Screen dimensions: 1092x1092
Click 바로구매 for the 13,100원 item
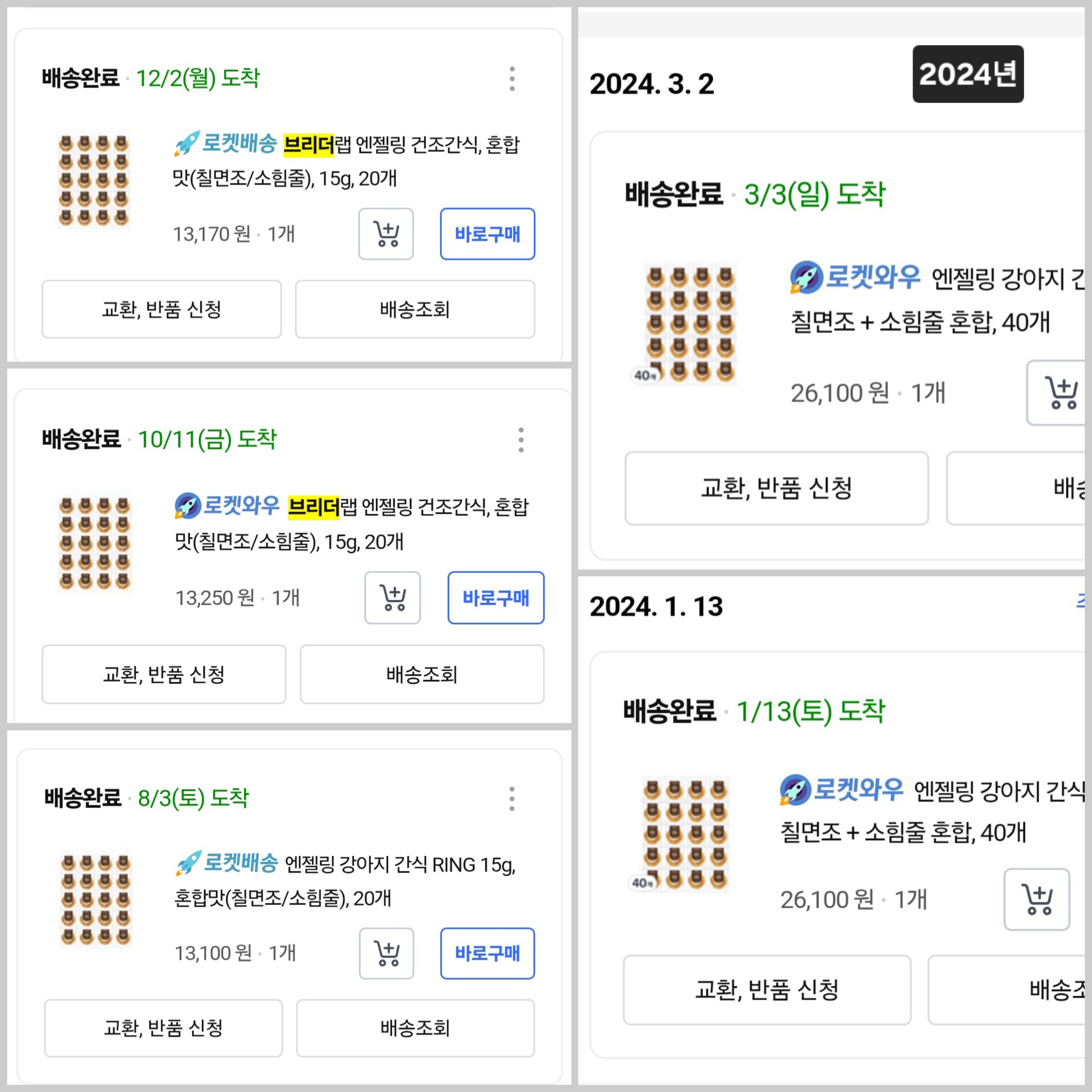coord(487,954)
